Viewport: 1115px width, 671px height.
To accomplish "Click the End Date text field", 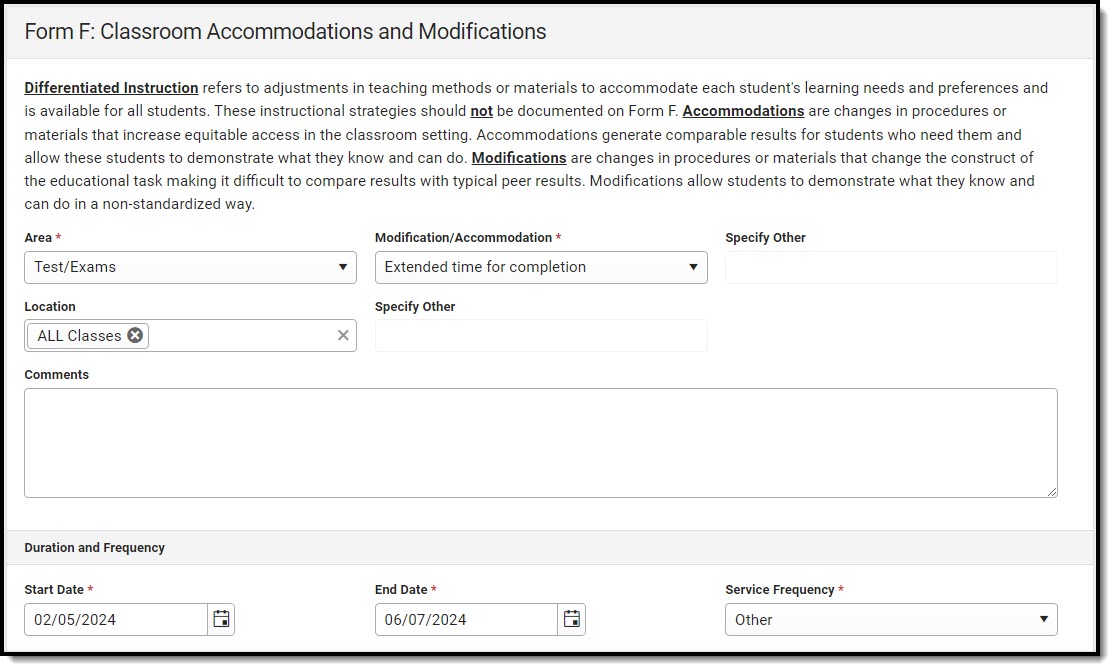I will coord(465,619).
